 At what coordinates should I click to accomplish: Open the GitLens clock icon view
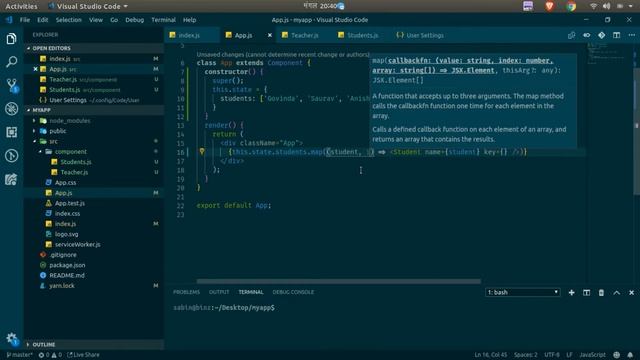tap(11, 156)
